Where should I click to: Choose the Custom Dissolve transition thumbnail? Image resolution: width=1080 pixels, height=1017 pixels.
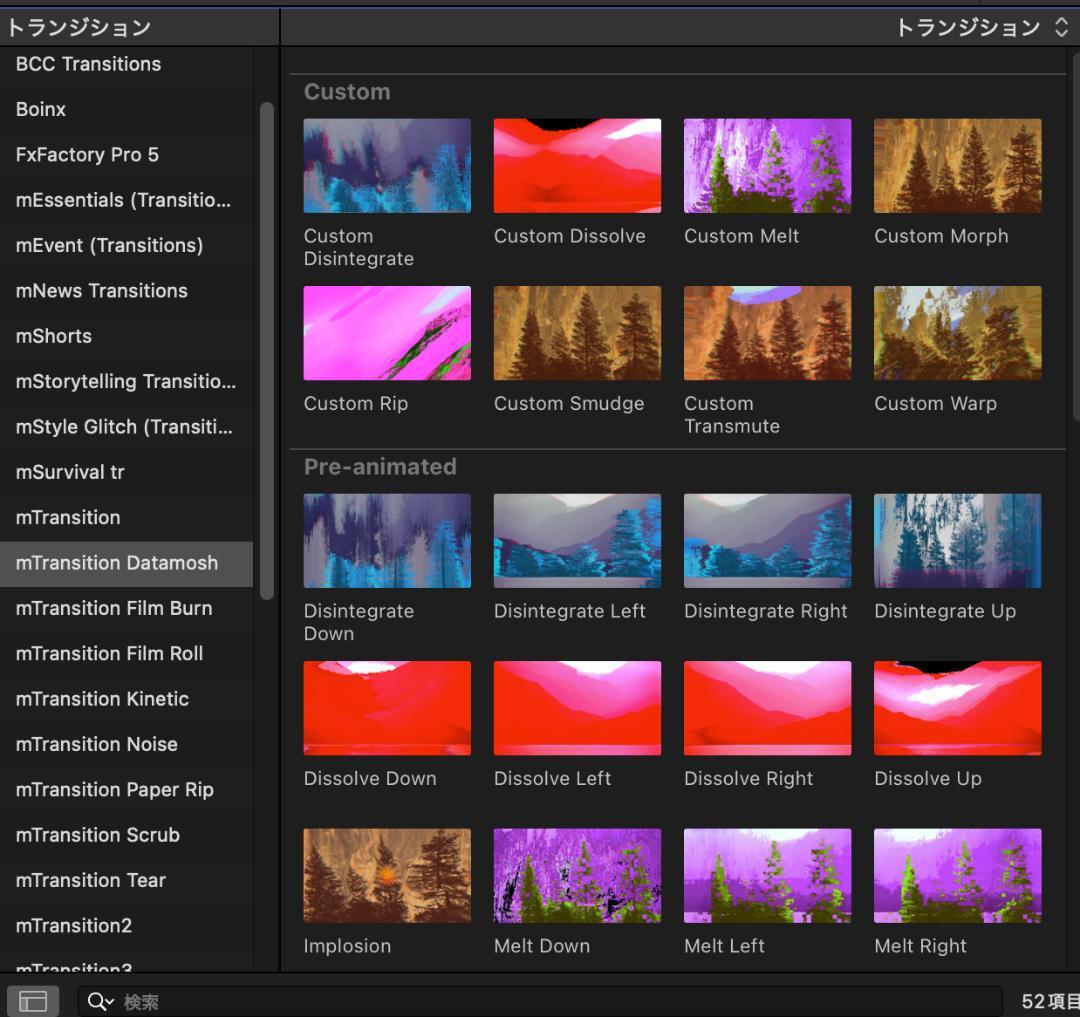coord(577,166)
